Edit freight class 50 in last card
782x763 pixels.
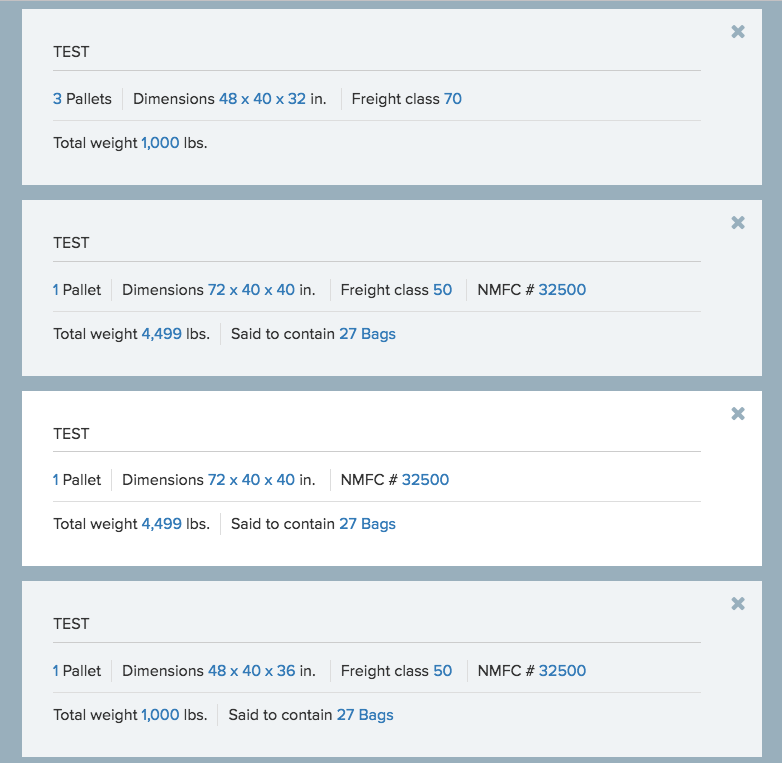tap(443, 671)
